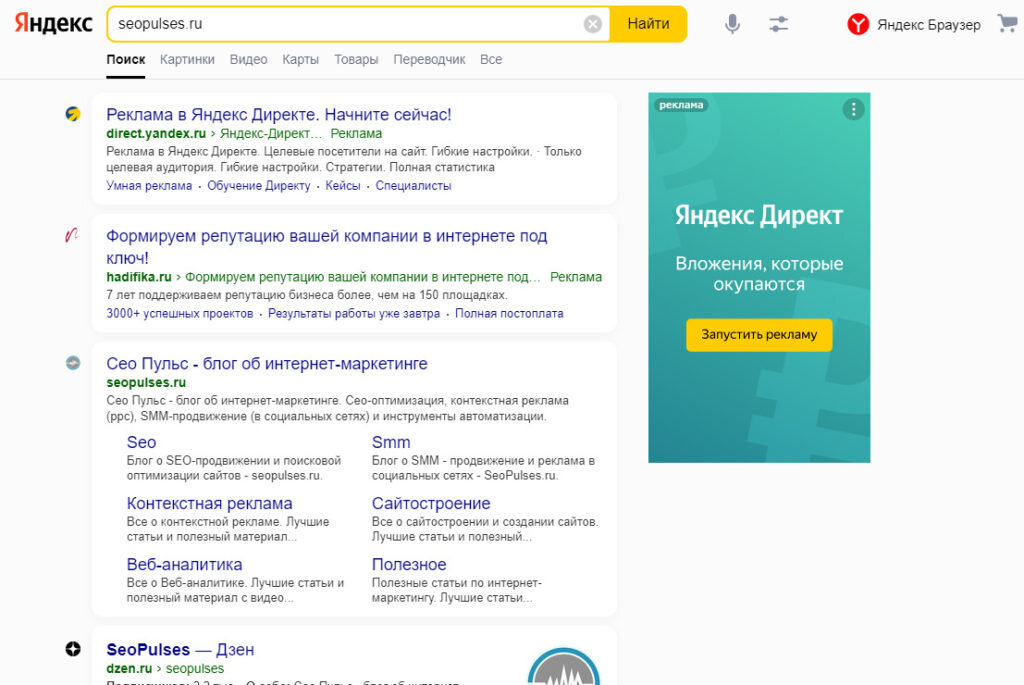This screenshot has width=1024, height=685.
Task: Click the Яндекс logo
Action: pyautogui.click(x=54, y=24)
